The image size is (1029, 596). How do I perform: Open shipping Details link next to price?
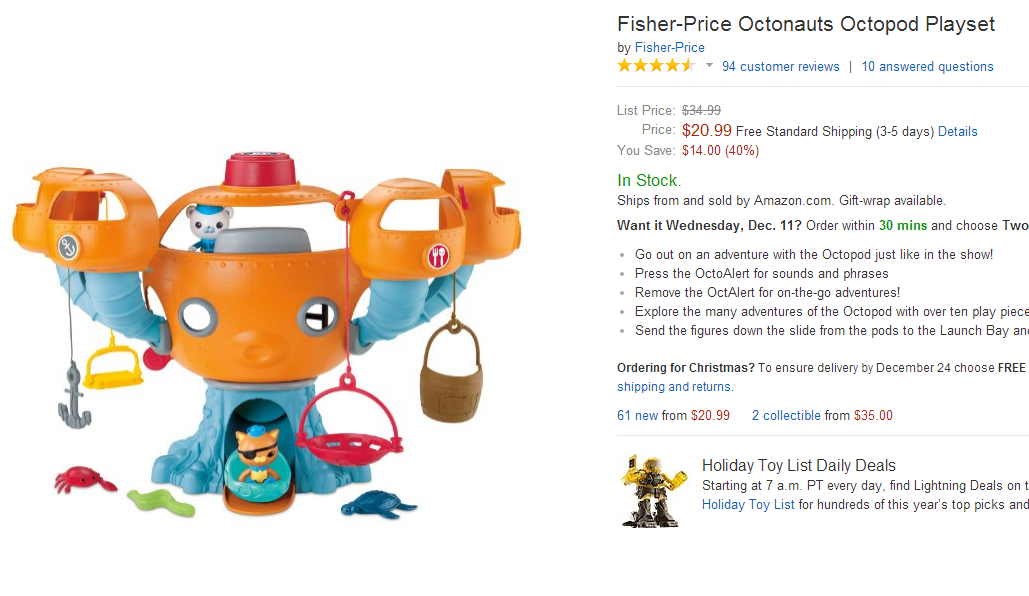(957, 132)
